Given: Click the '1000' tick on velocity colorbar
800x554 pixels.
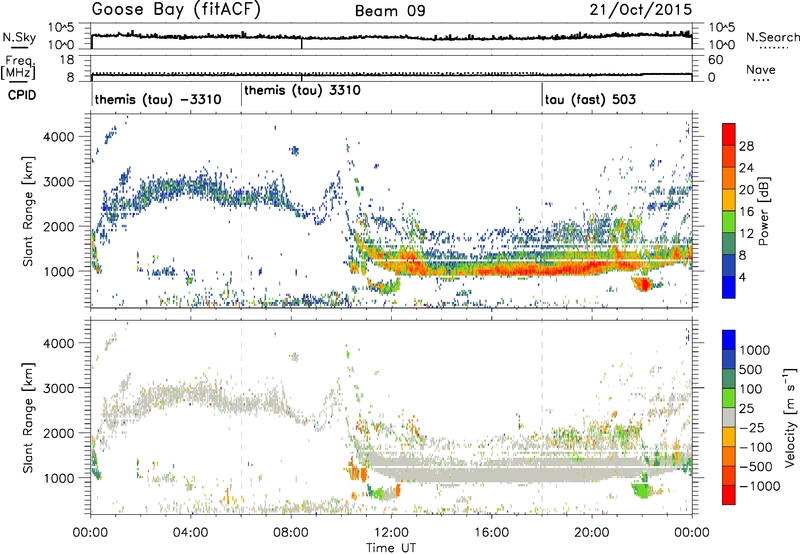Looking at the screenshot, I should coord(755,350).
